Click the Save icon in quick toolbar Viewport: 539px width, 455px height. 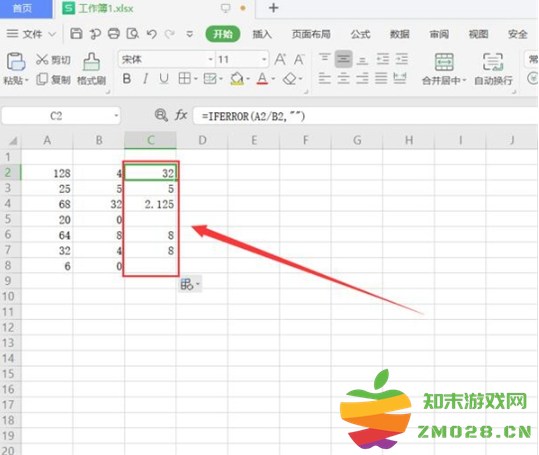point(76,34)
